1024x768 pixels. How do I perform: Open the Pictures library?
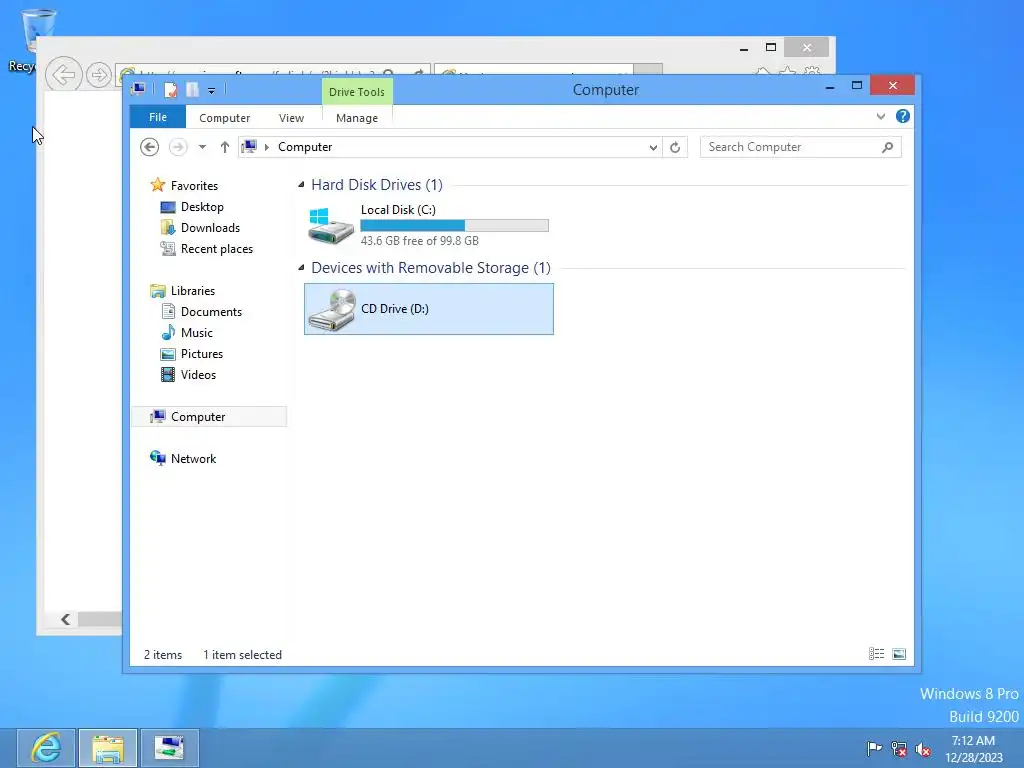point(202,354)
